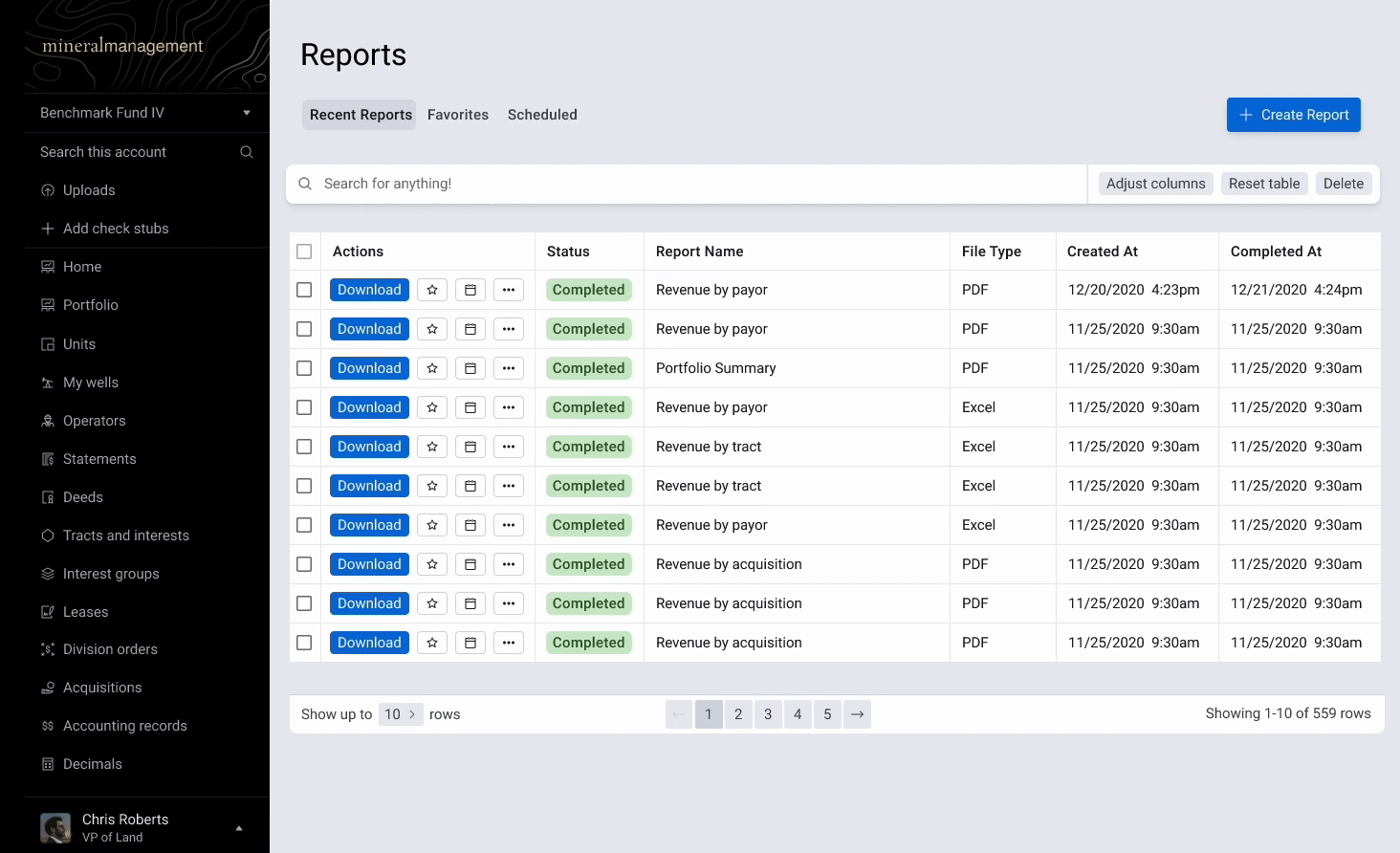Viewport: 1400px width, 853px height.
Task: Expand the Chris Roberts user menu arrow
Action: click(x=239, y=828)
